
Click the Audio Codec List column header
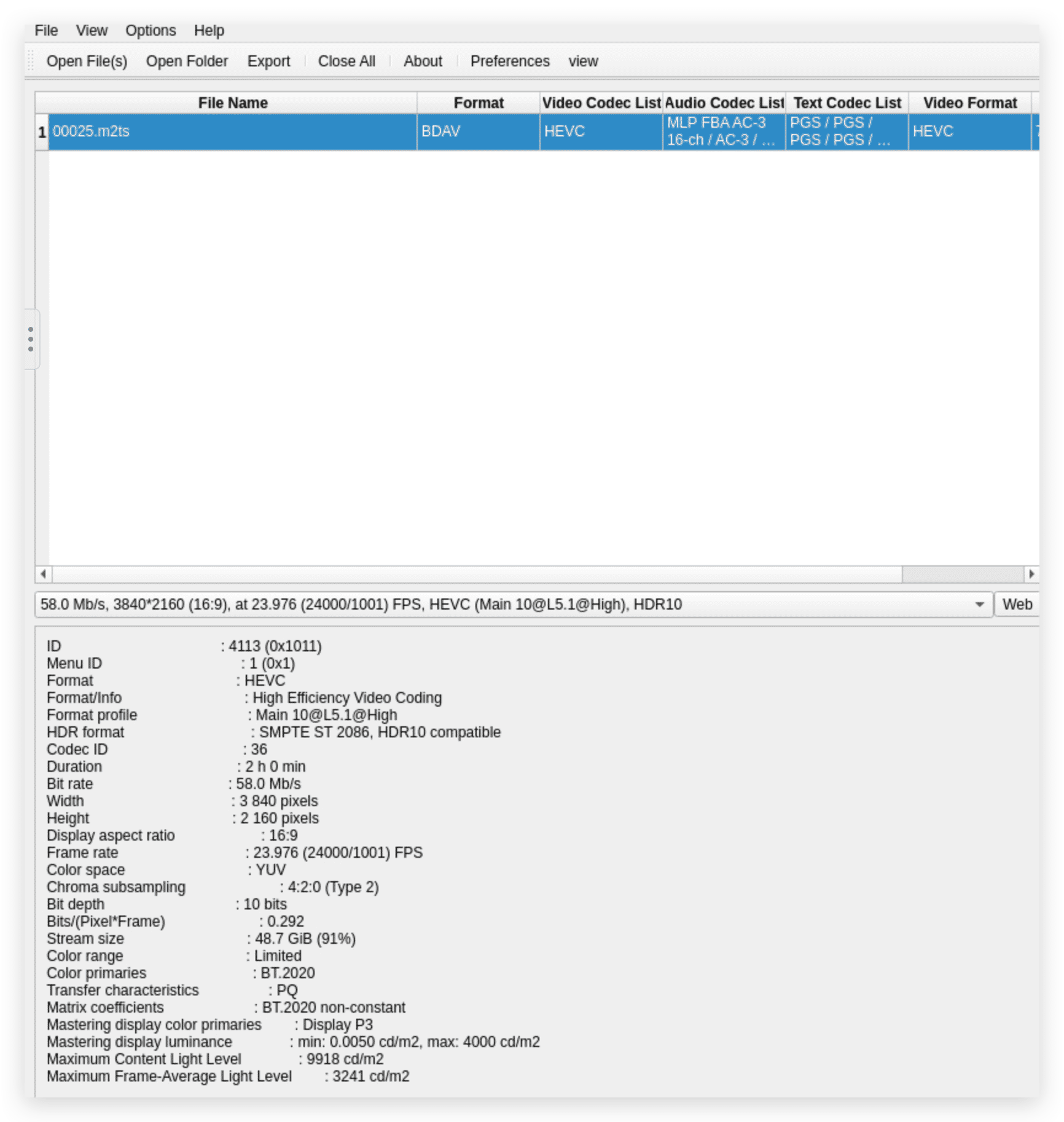724,103
